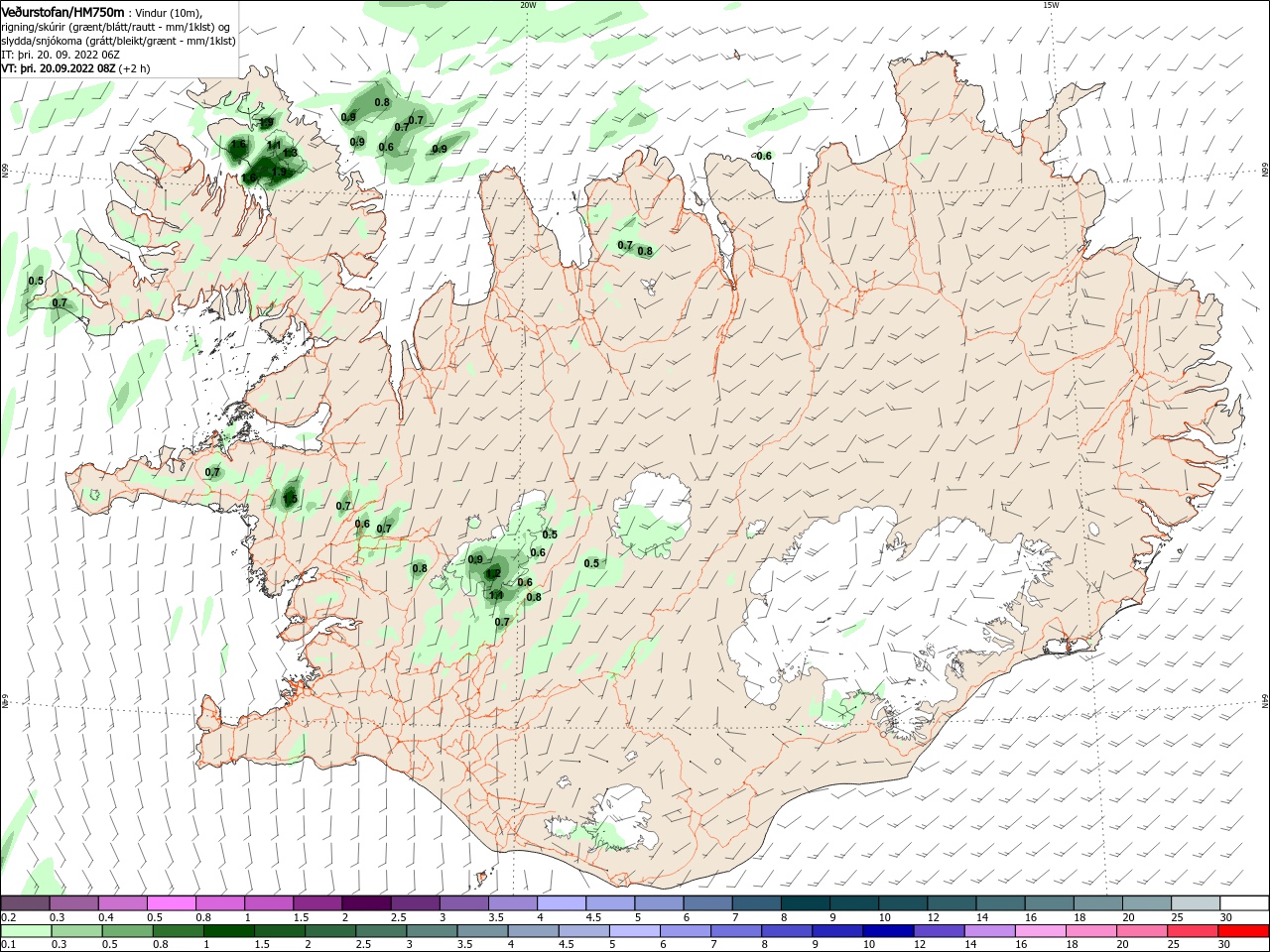Select the top-row swatch between 8 and 9
The height and width of the screenshot is (952, 1270).
pyautogui.click(x=806, y=903)
